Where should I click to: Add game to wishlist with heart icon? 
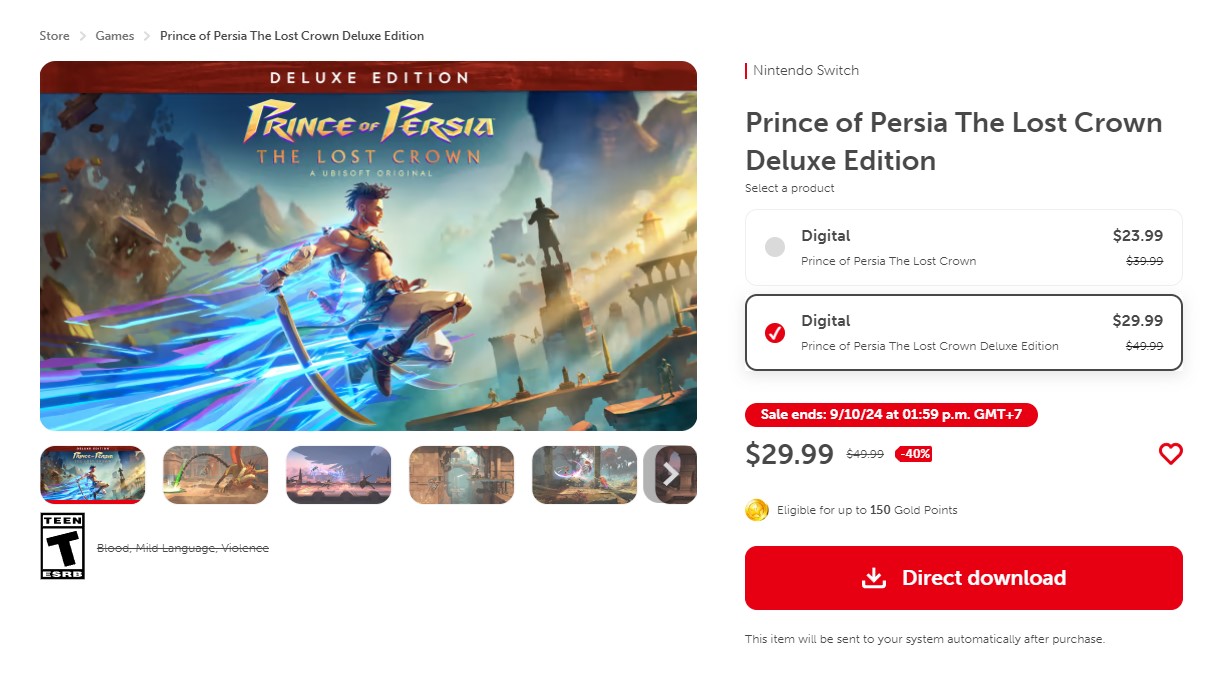click(1170, 454)
